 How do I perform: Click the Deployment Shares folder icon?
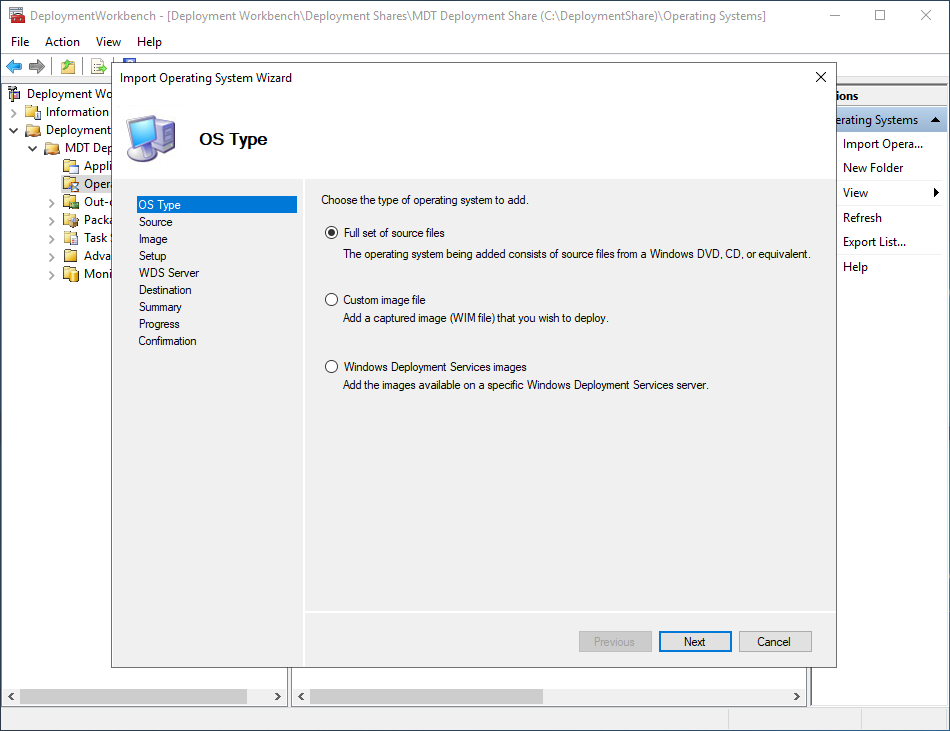click(33, 130)
